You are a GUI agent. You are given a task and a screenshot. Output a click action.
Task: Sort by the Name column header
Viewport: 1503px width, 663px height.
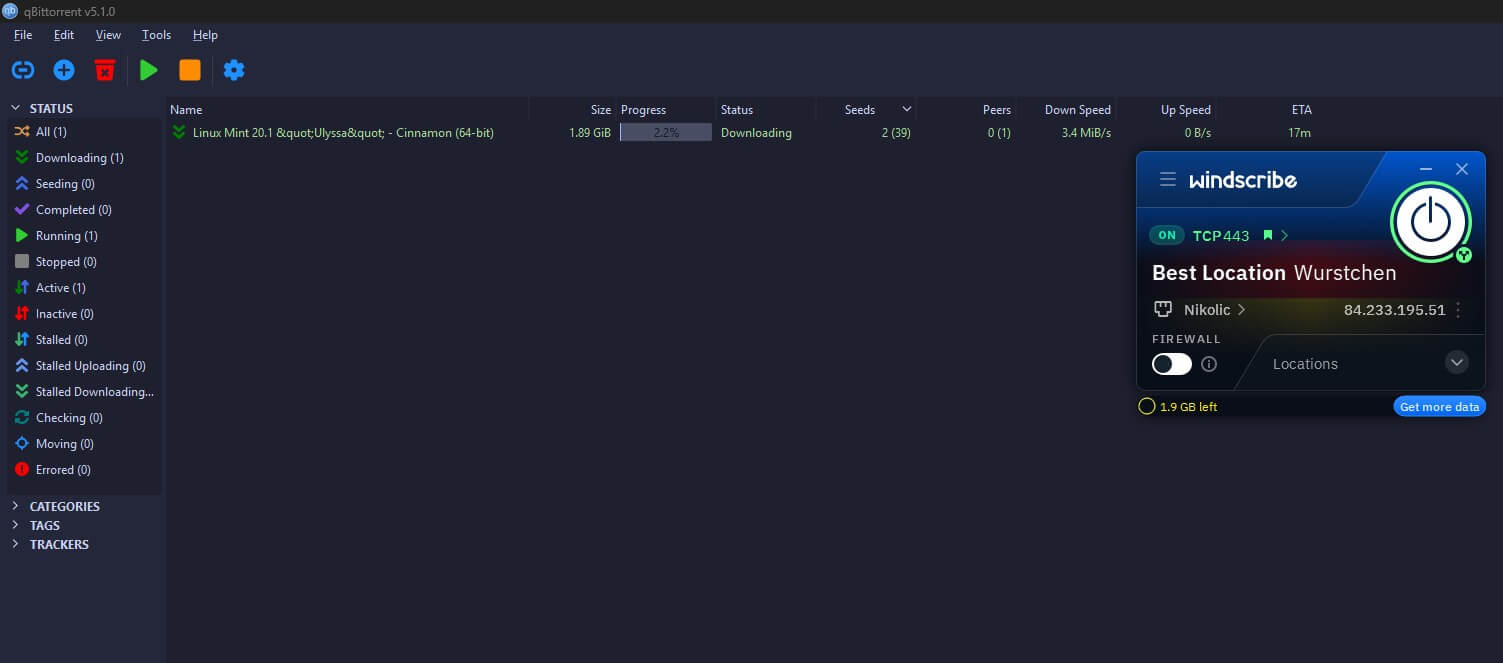pyautogui.click(x=186, y=110)
